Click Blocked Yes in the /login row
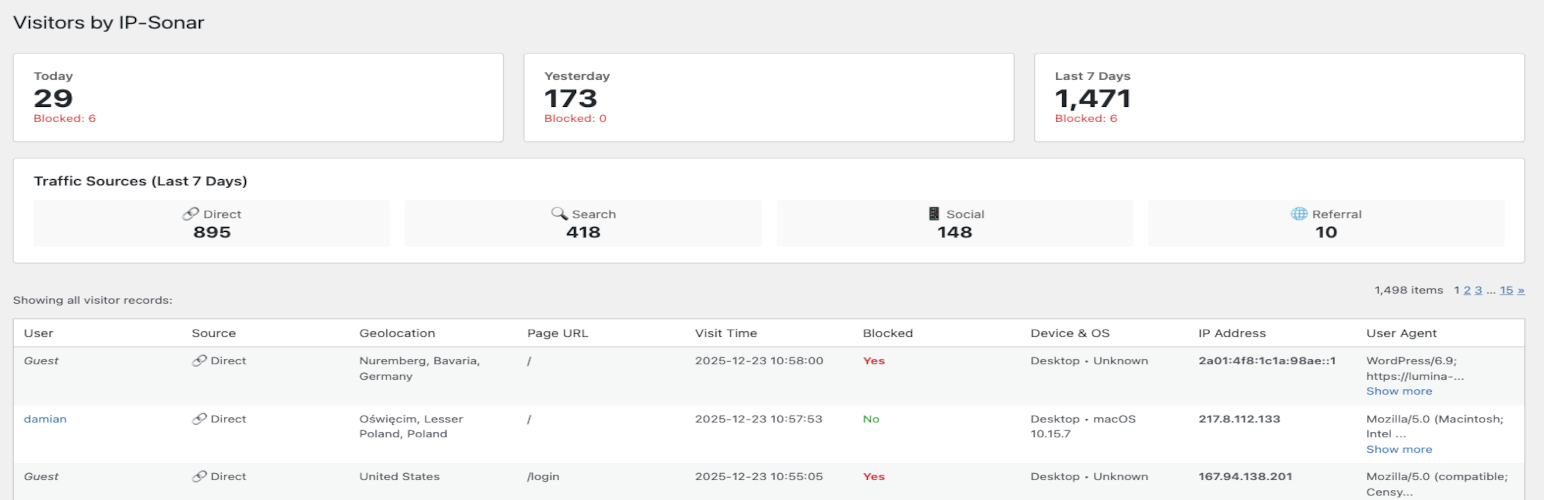The width and height of the screenshot is (1544, 500). pos(874,477)
